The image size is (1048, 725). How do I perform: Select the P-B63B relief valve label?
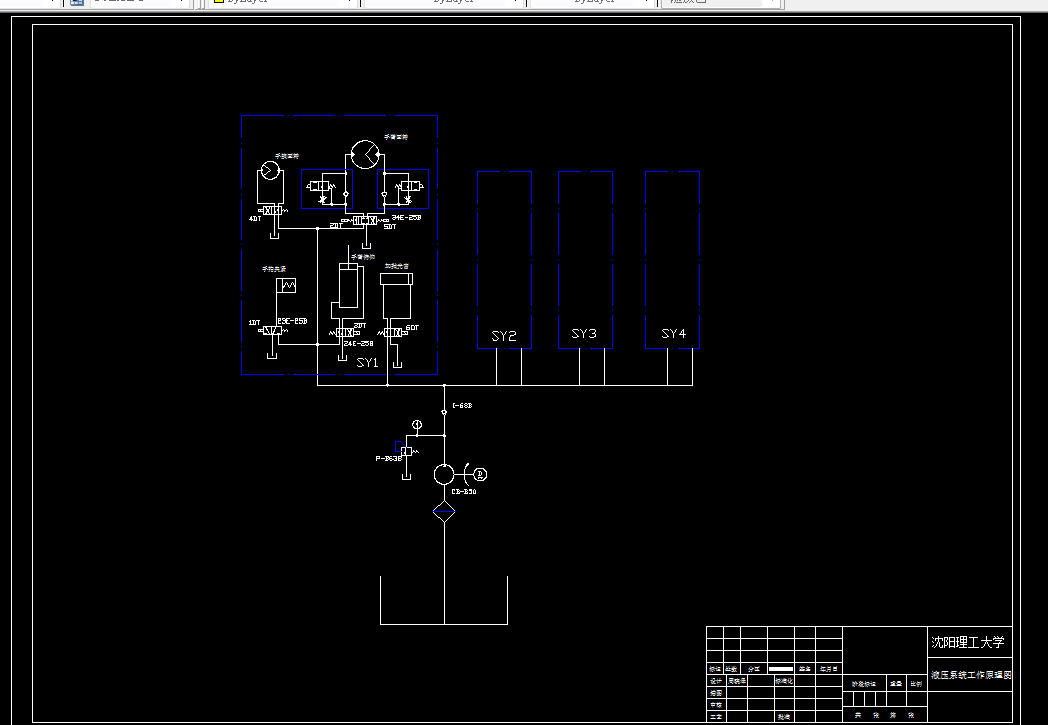389,458
